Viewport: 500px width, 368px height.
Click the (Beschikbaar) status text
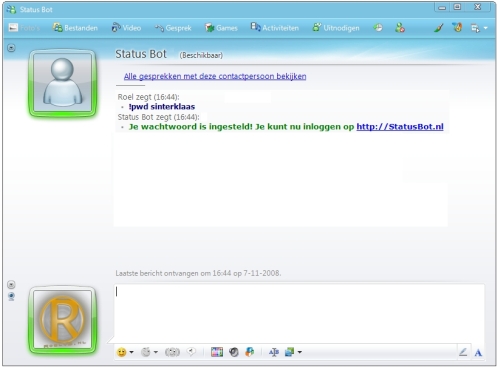(201, 55)
